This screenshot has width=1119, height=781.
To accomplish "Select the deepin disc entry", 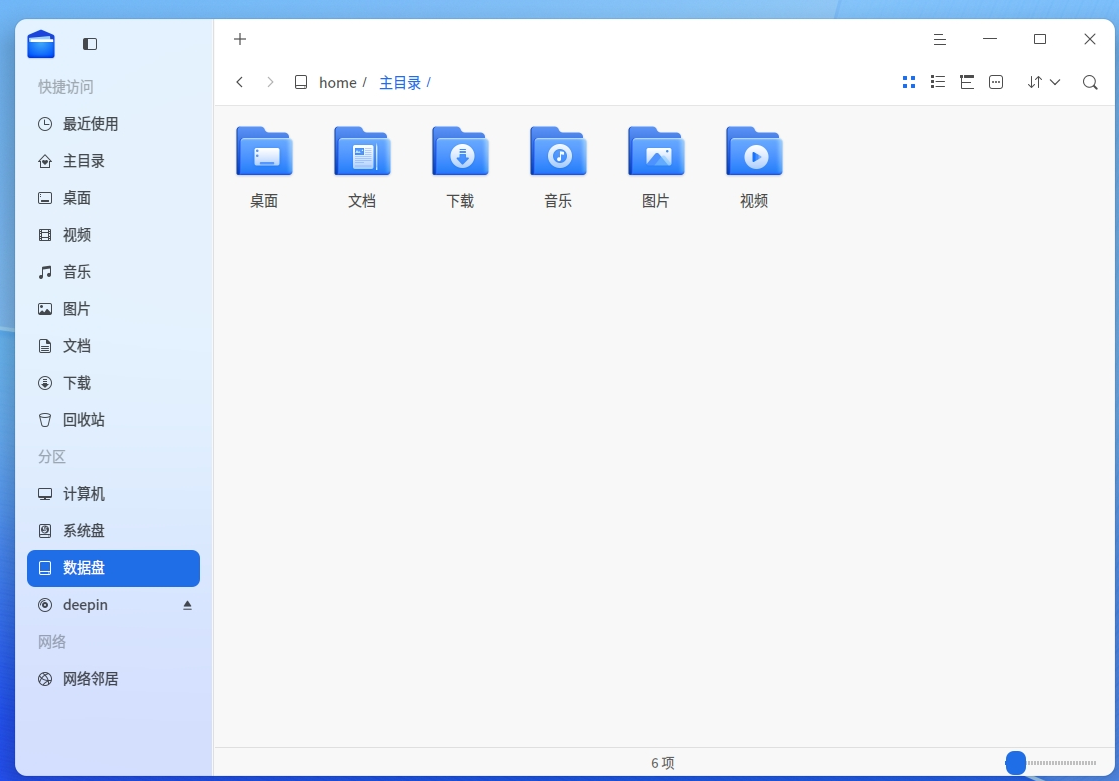I will [x=113, y=605].
